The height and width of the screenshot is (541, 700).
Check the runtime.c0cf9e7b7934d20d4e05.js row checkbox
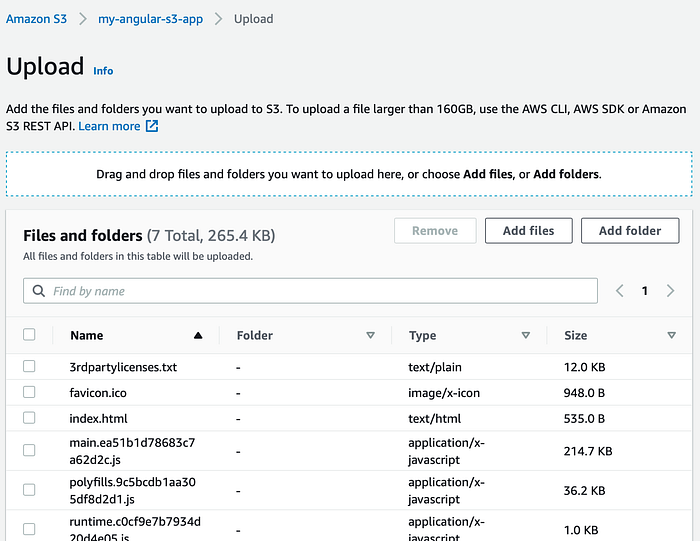coord(29,529)
